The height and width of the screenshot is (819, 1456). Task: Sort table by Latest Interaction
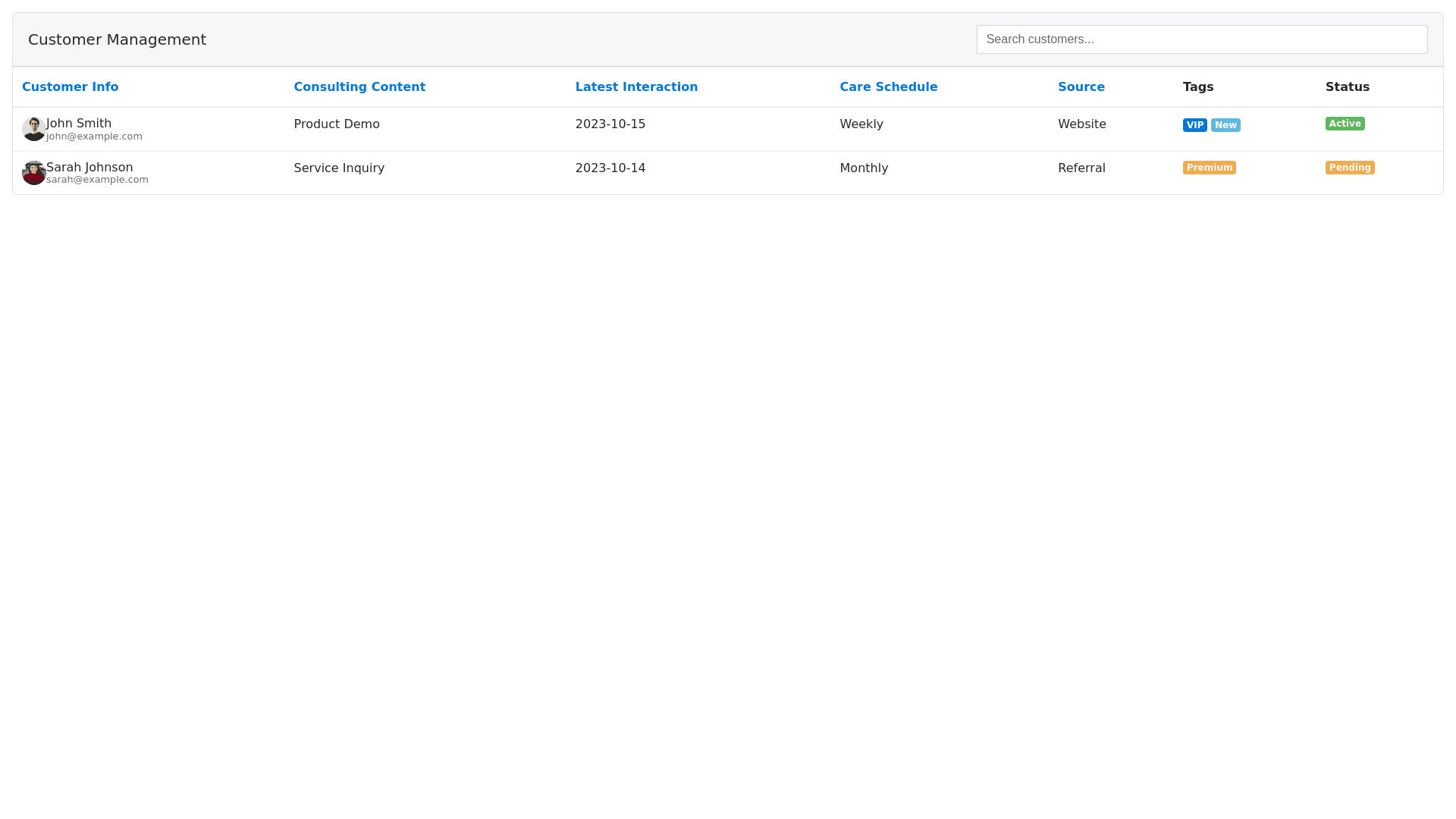636,86
